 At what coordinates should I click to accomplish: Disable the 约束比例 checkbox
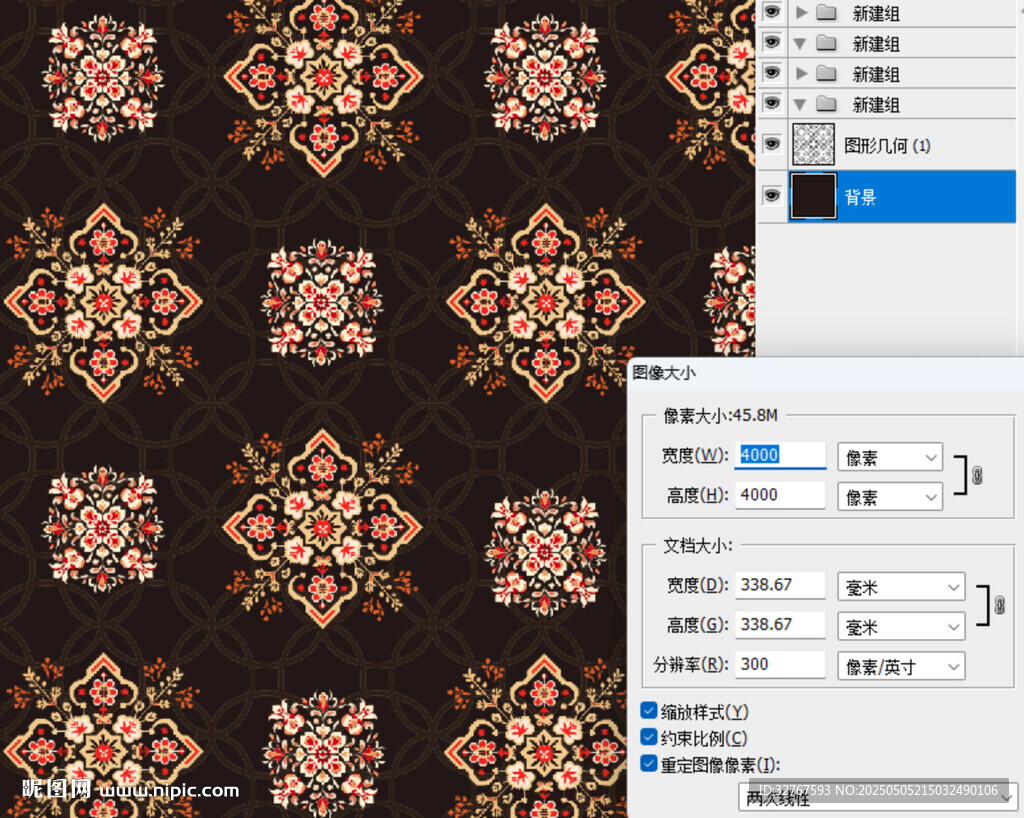pos(649,738)
